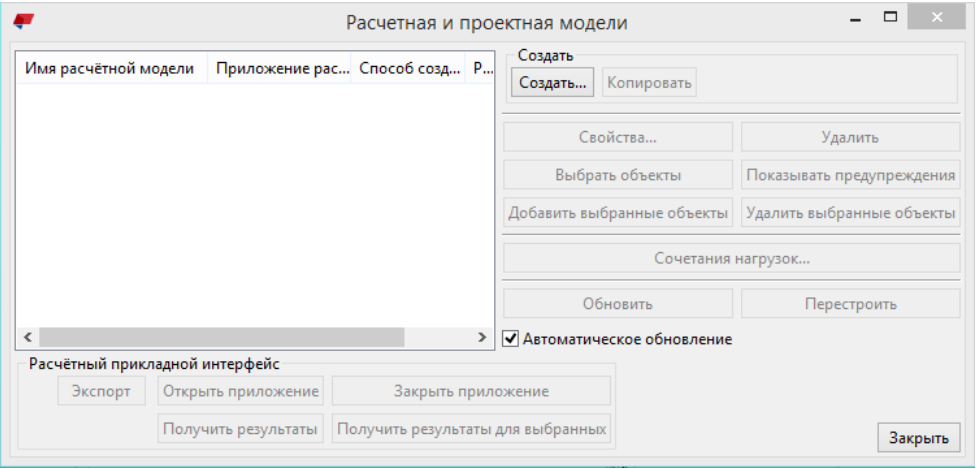Click the Способ созд... column header
This screenshot has width=976, height=469.
(408, 70)
